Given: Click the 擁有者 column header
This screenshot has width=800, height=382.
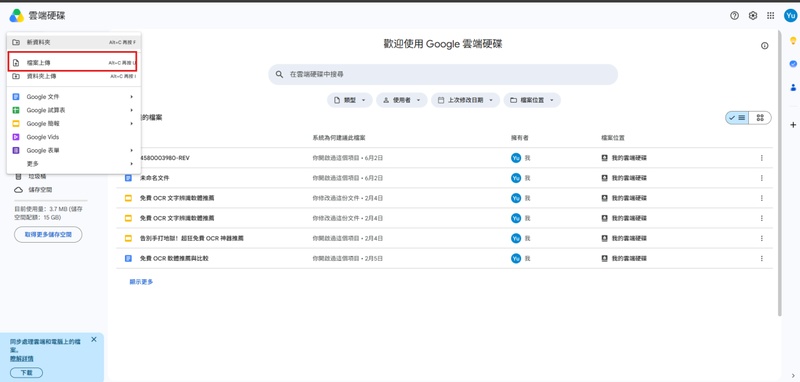Looking at the screenshot, I should click(x=519, y=138).
